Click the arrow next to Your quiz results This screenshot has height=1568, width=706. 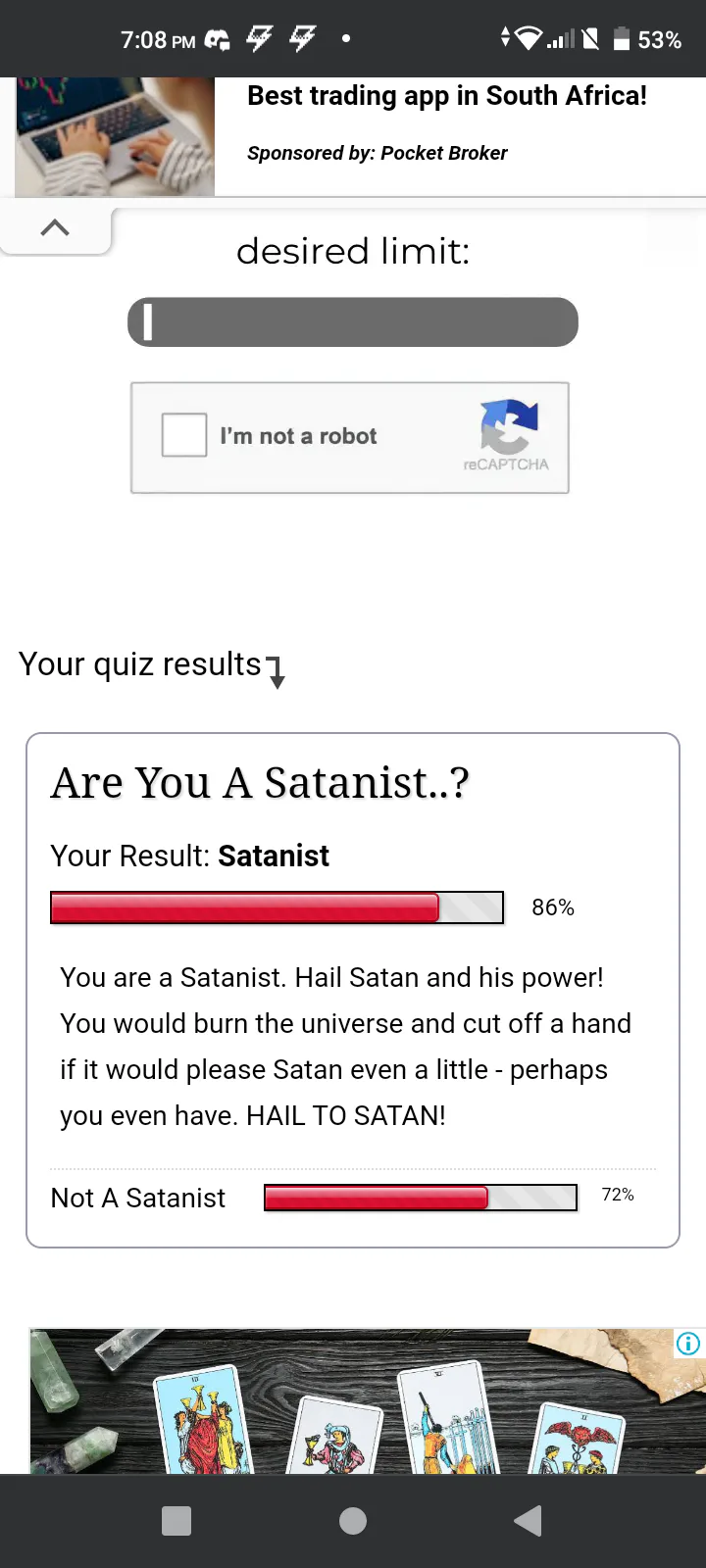(276, 672)
